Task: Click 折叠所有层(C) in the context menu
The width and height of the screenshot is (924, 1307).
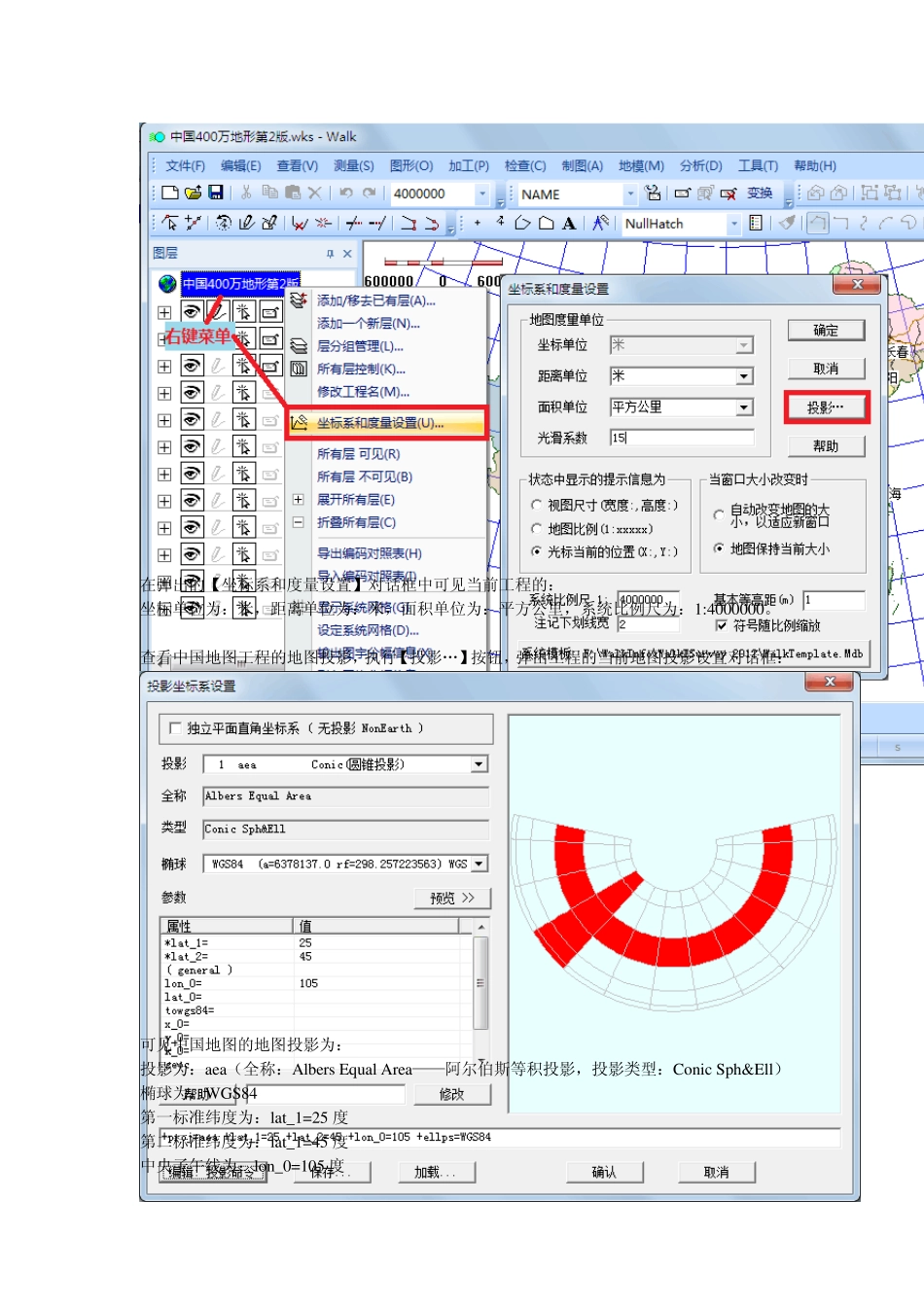Action: (356, 523)
